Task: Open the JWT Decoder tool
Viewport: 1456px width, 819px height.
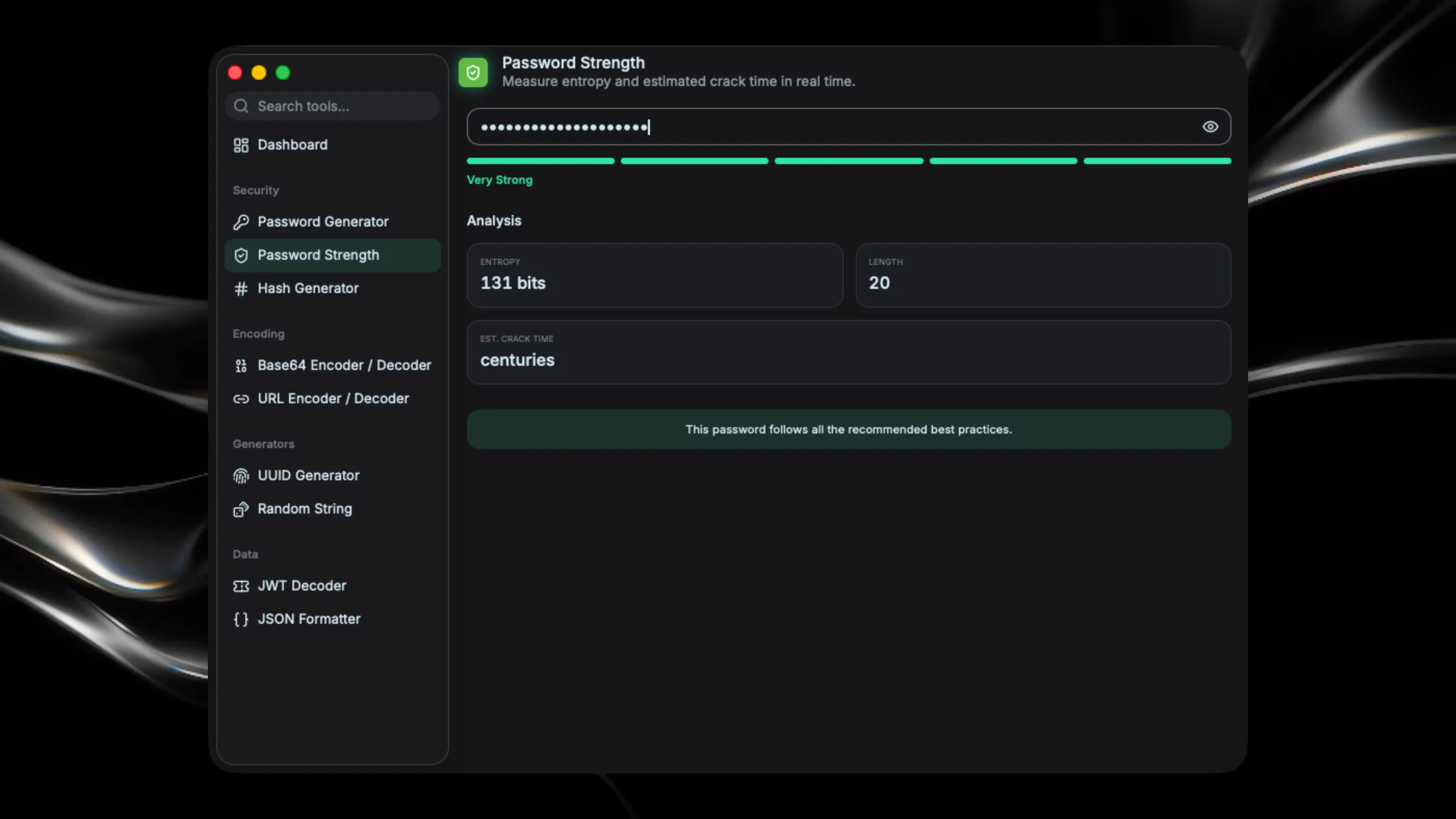Action: [332, 586]
